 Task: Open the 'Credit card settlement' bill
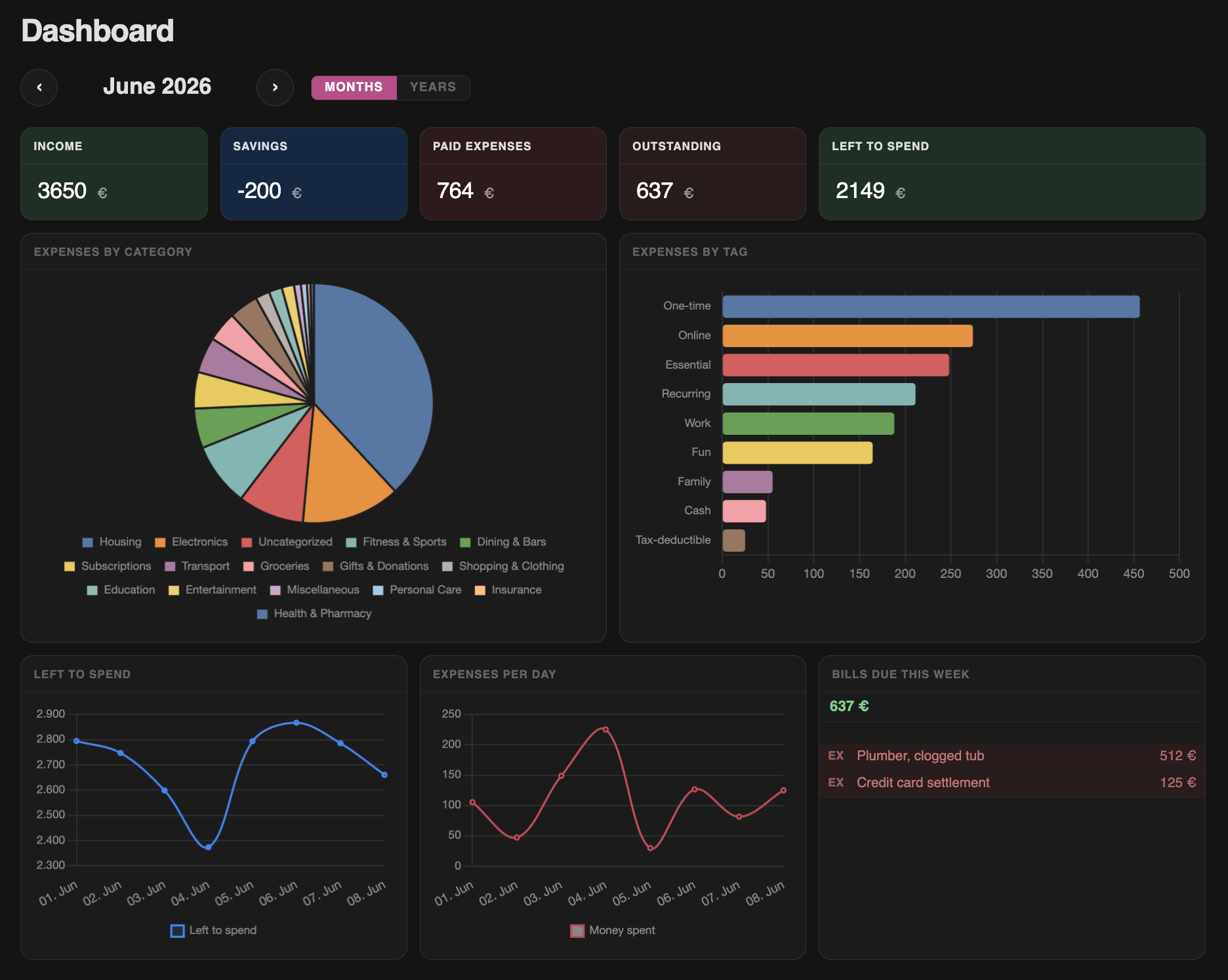click(x=1012, y=783)
